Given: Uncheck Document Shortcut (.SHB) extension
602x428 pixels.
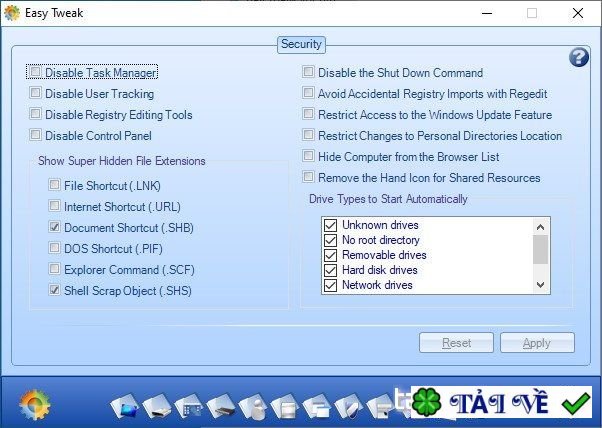Looking at the screenshot, I should click(x=55, y=227).
